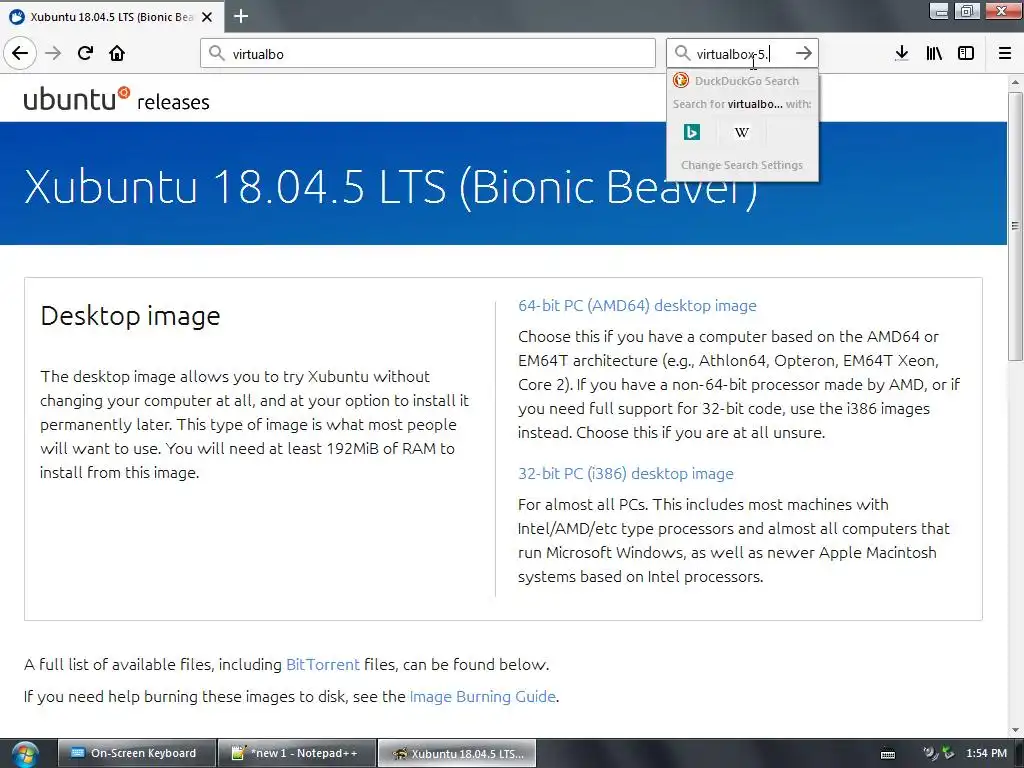The image size is (1024, 768).
Task: Reload the current page
Action: (85, 53)
